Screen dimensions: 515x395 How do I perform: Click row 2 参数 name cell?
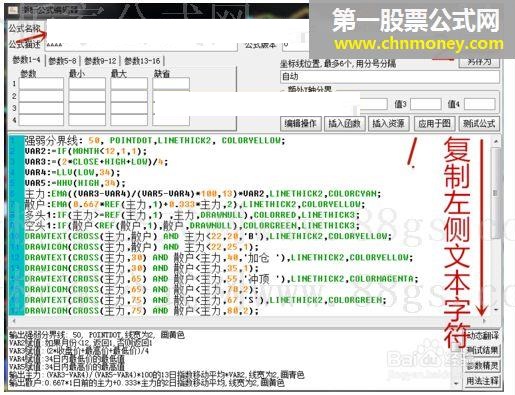click(41, 96)
